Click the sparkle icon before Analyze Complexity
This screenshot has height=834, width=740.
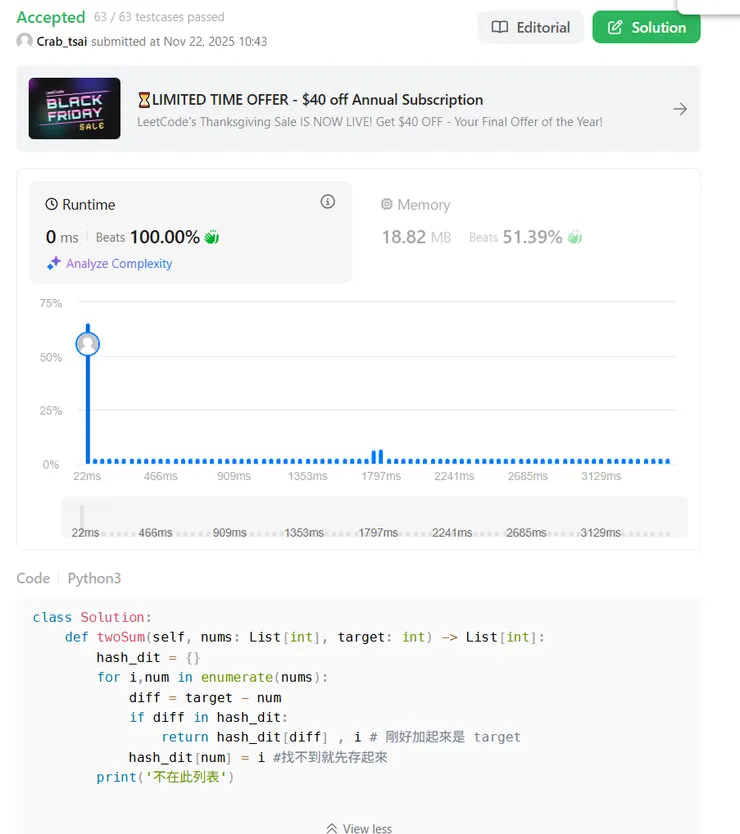point(54,264)
